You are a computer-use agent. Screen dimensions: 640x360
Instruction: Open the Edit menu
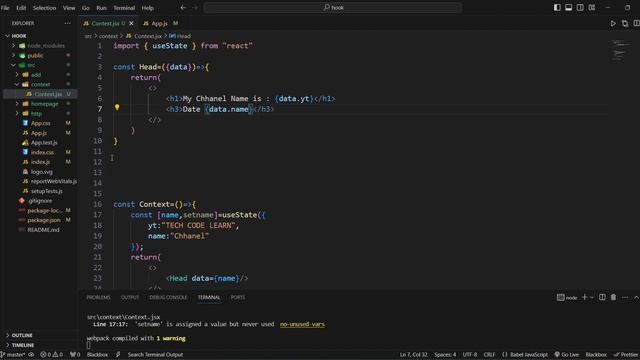(21, 8)
